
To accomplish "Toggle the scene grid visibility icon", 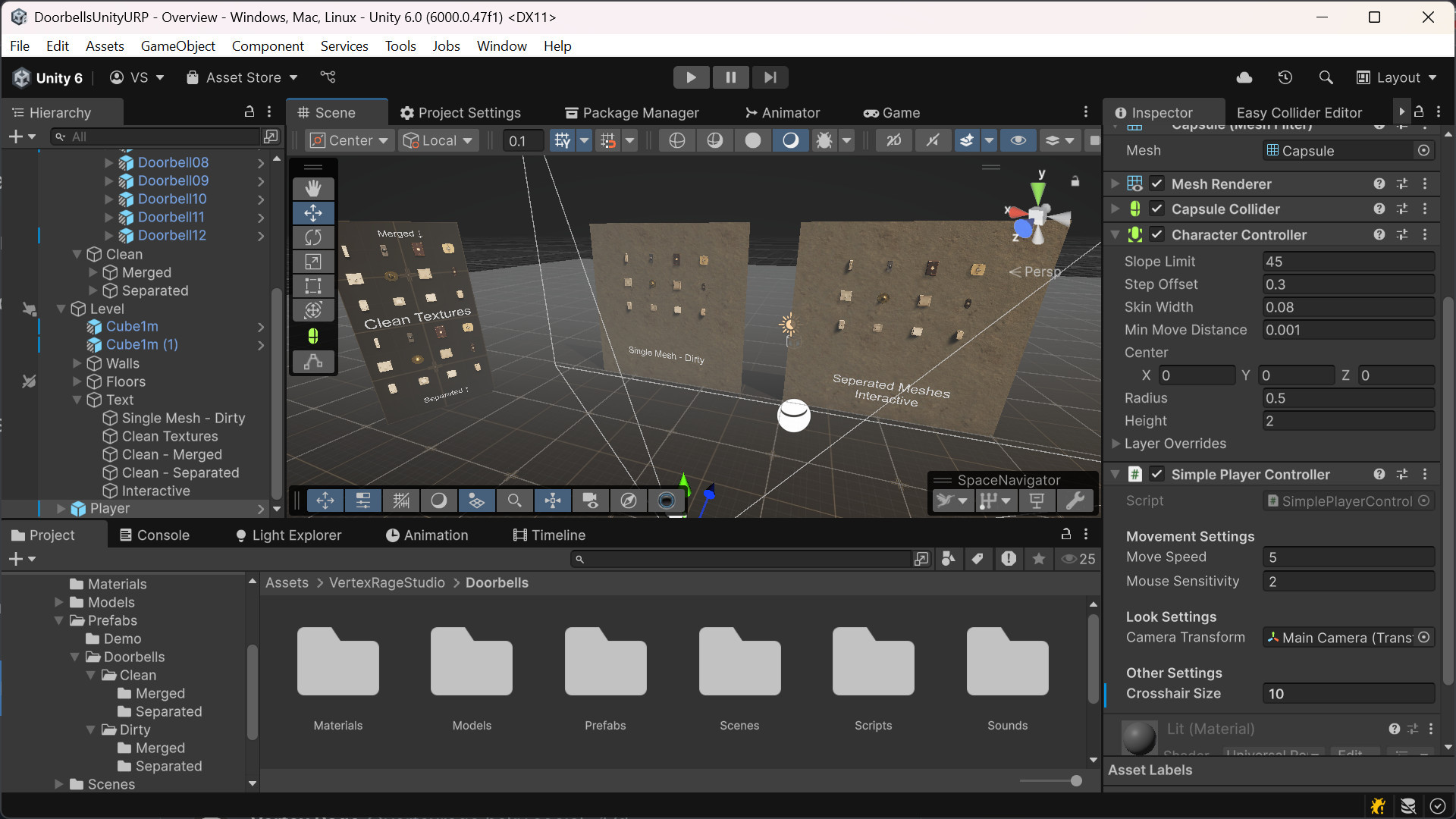I will point(562,140).
